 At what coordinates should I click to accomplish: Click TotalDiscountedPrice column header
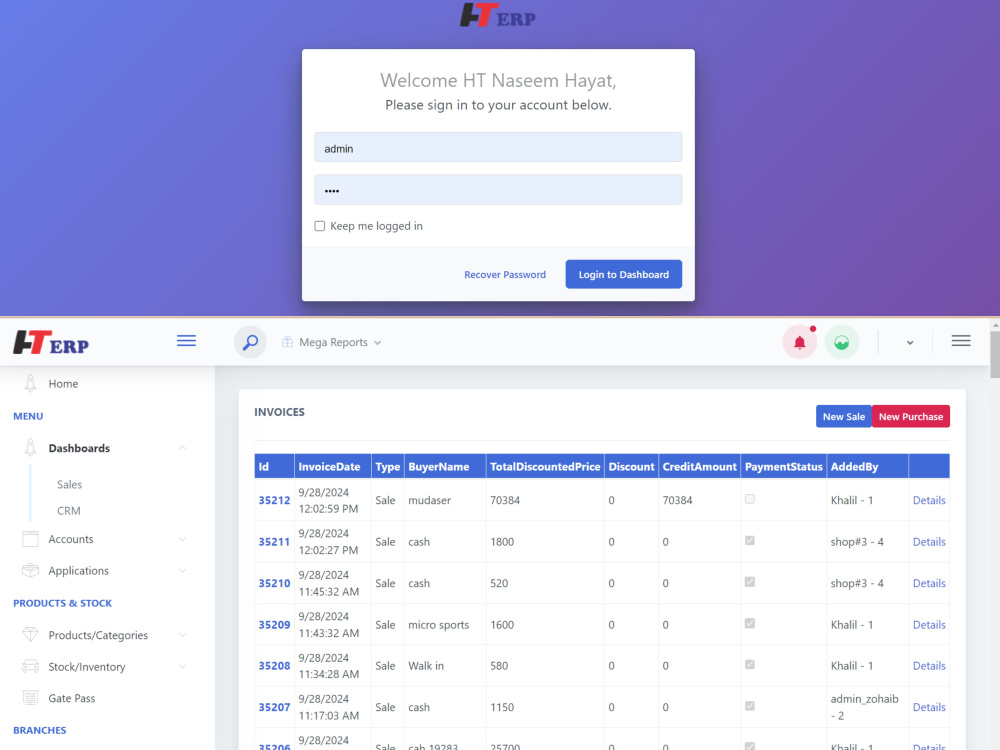pos(545,466)
